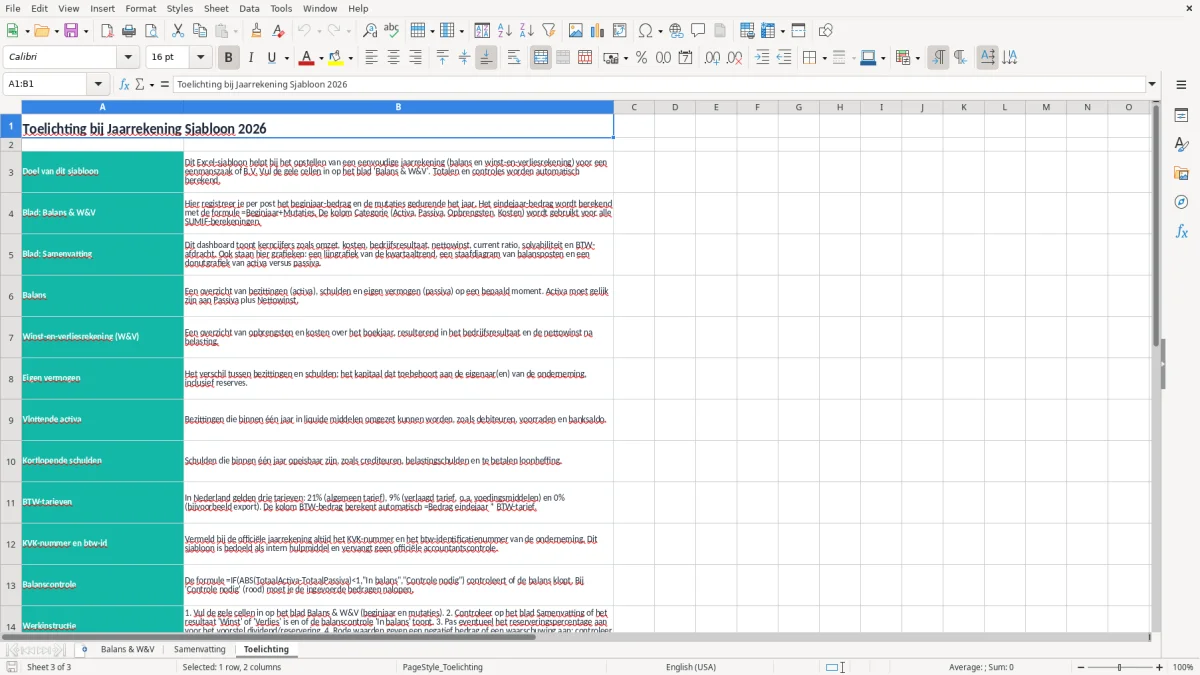This screenshot has height=675, width=1200.
Task: Click the Insert Chart icon
Action: click(x=598, y=31)
